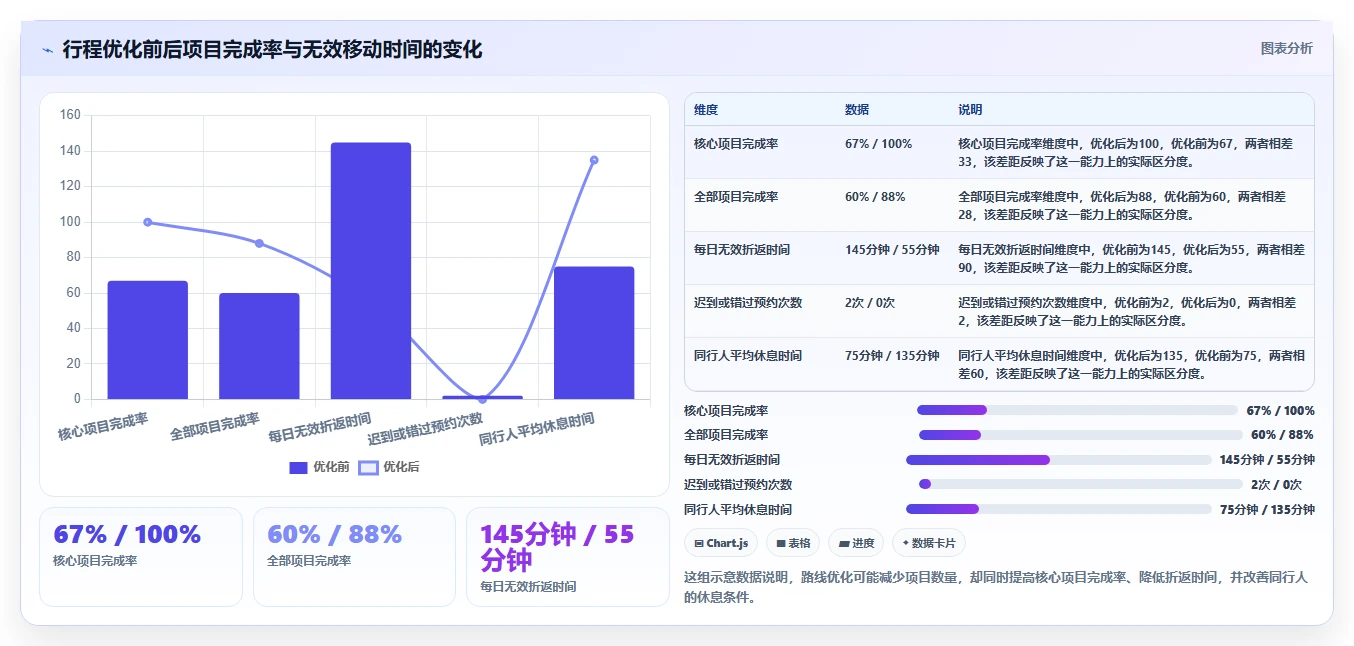Click the description for 迟到或错过预约次数 row
Viewport: 1354px width, 646px height.
(1127, 312)
